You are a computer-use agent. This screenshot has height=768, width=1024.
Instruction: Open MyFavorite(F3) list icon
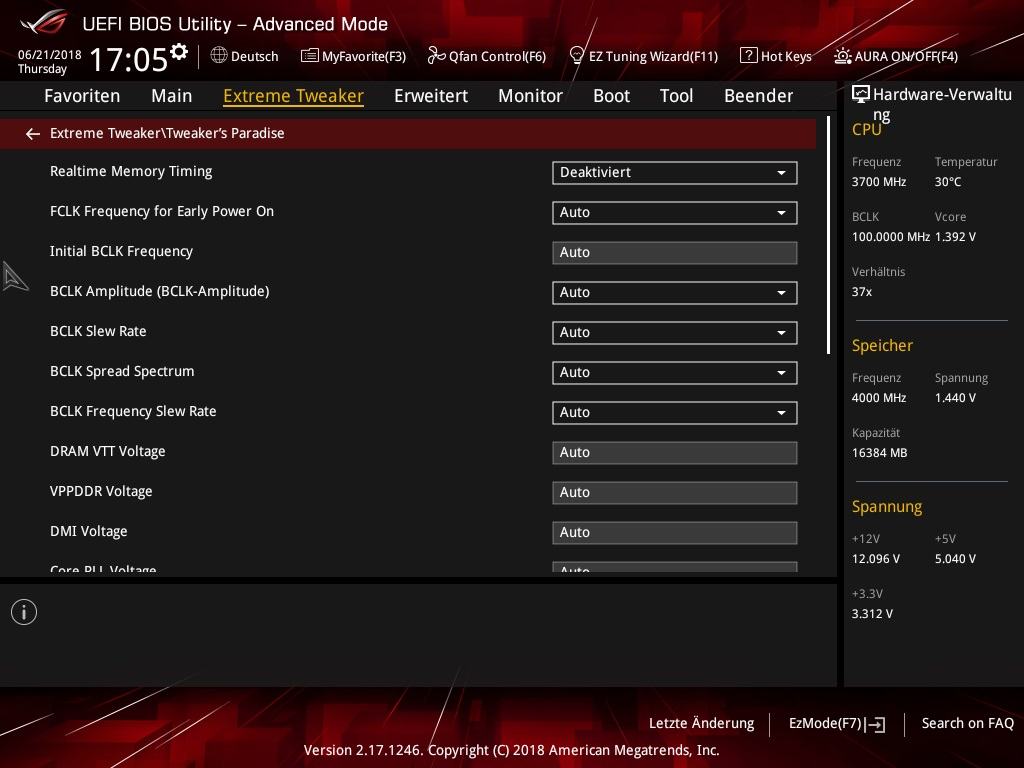coord(309,56)
